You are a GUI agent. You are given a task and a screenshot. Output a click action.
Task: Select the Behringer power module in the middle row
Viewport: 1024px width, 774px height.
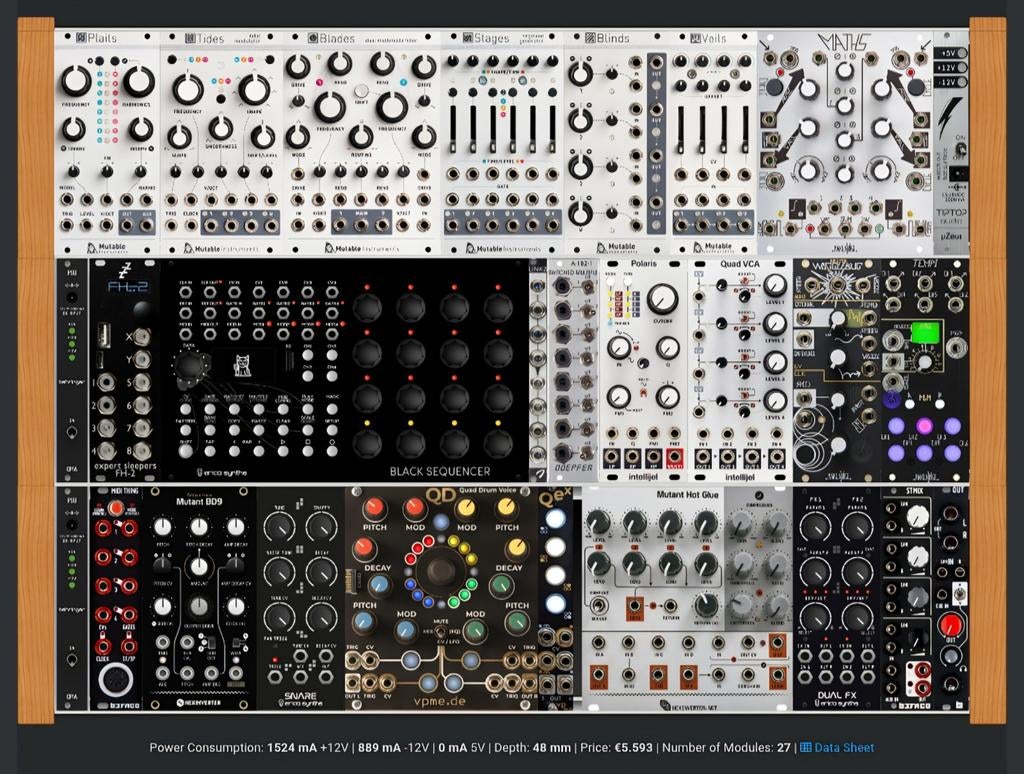click(72, 370)
